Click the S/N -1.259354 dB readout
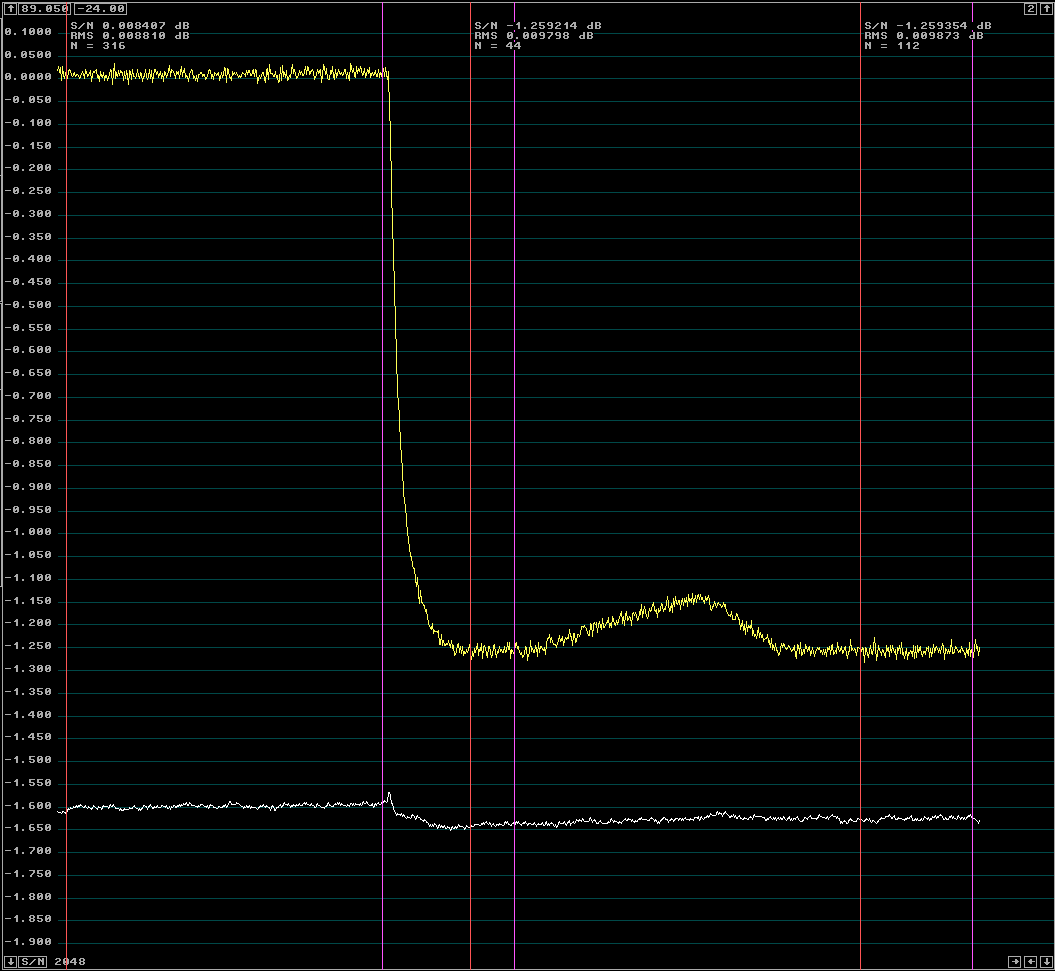 tap(928, 26)
